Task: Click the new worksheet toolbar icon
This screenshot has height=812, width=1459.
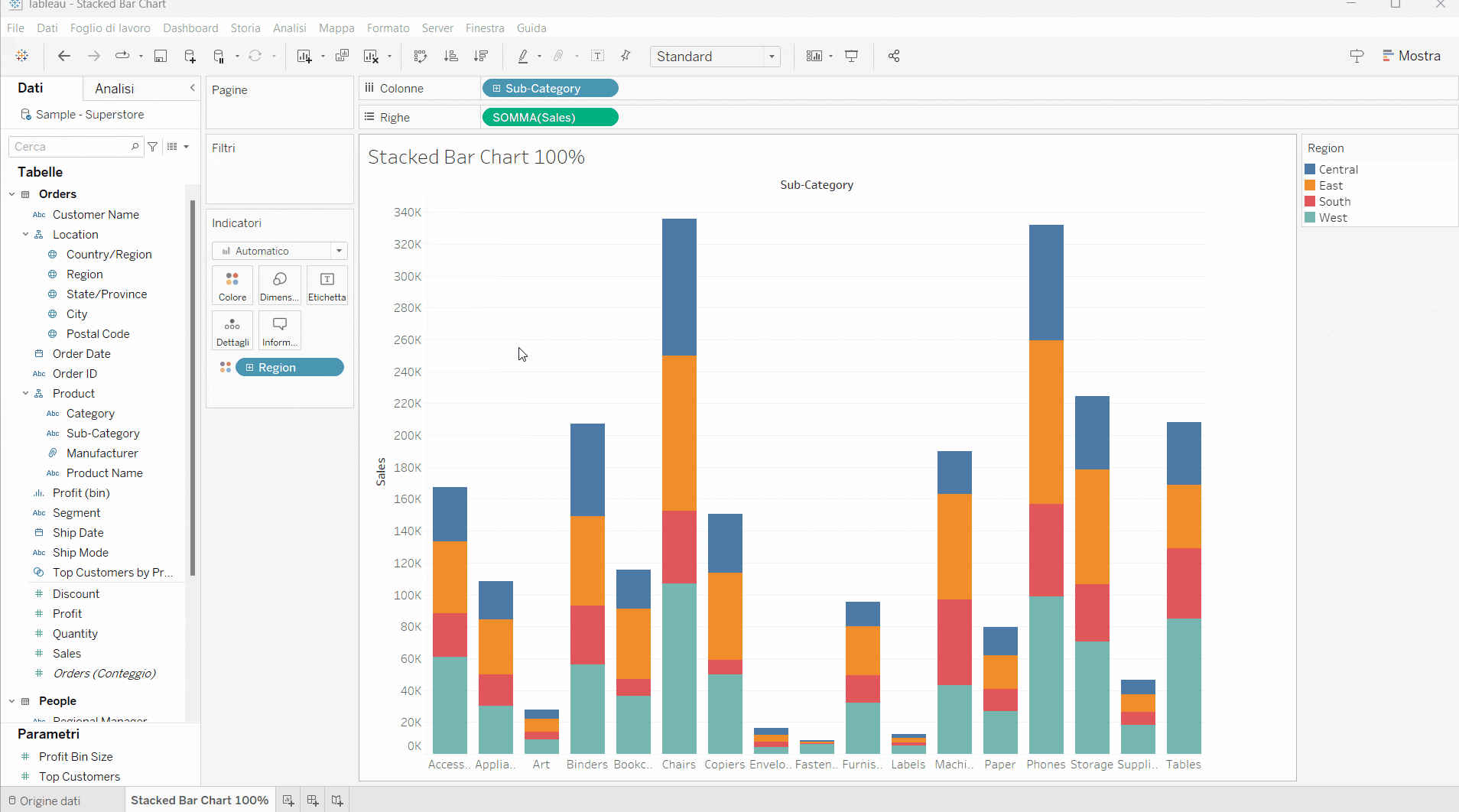Action: [304, 56]
